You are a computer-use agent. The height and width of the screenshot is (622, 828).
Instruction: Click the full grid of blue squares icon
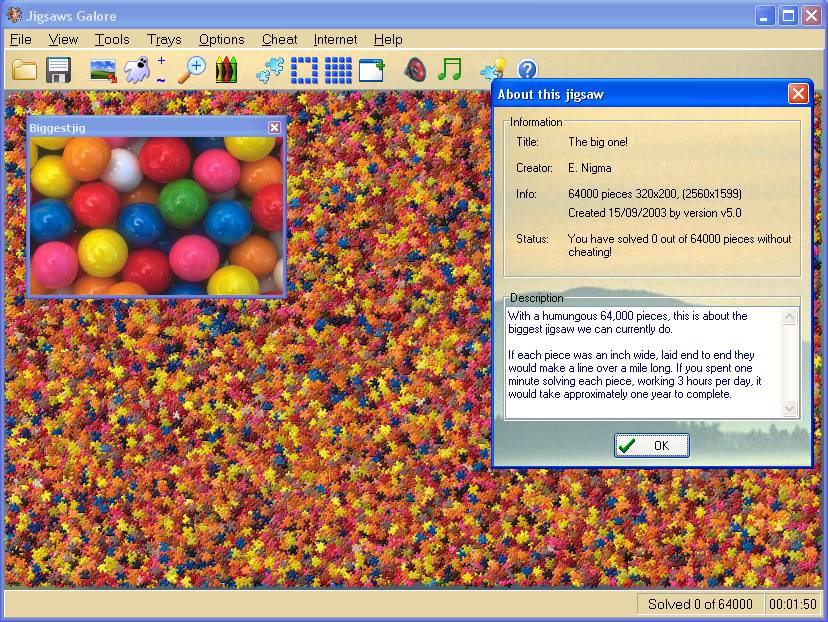pyautogui.click(x=338, y=70)
